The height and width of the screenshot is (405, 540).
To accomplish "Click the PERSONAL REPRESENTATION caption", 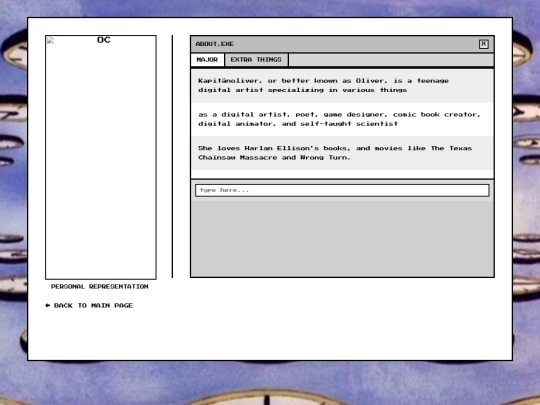I will point(100,287).
